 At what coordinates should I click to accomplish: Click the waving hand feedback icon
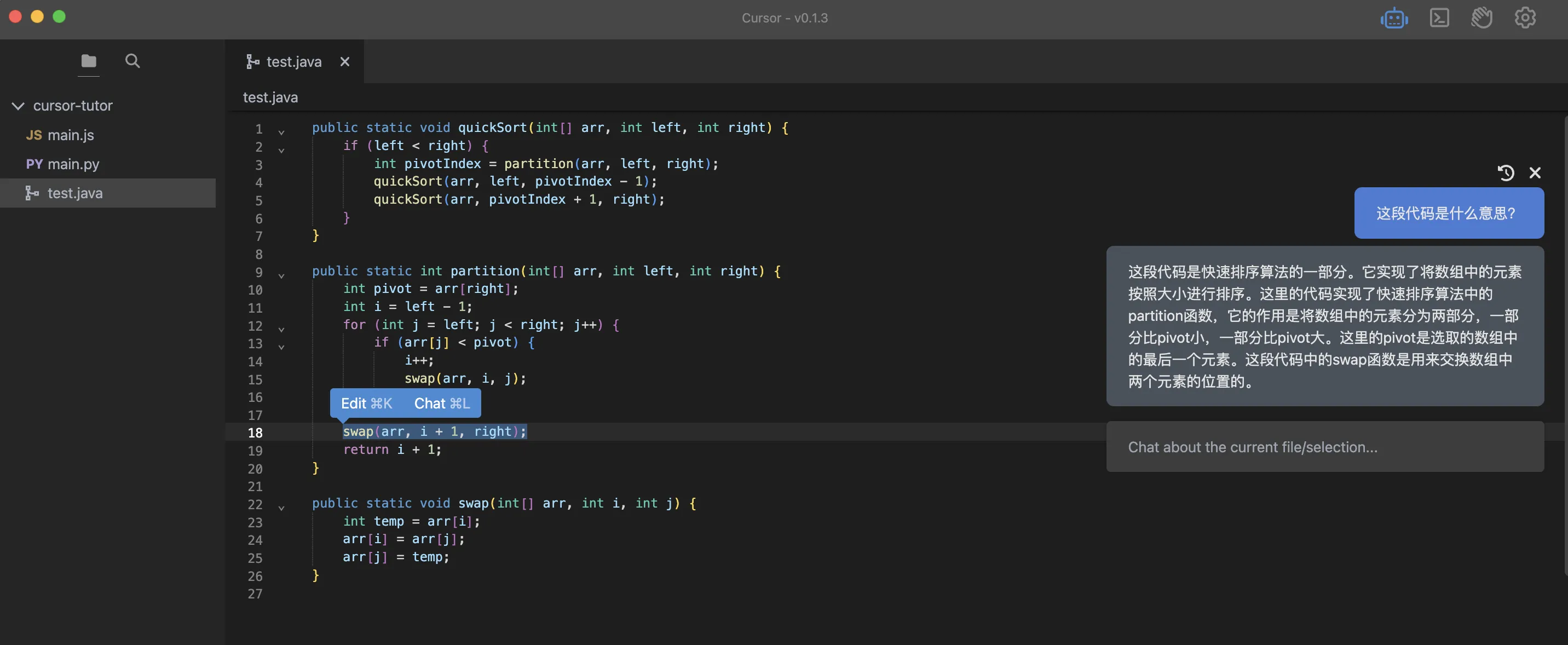[x=1481, y=18]
